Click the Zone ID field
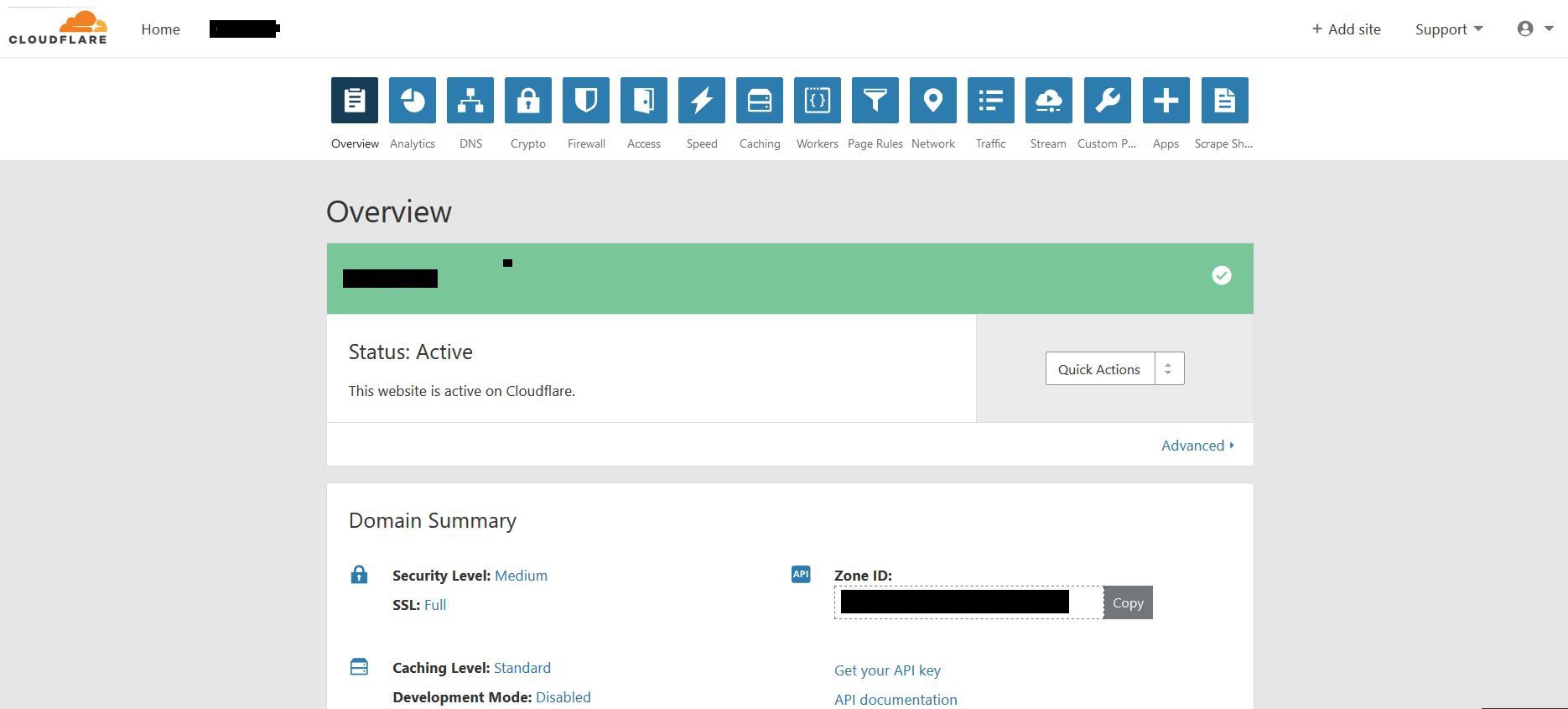Viewport: 1568px width, 709px height. tap(968, 602)
